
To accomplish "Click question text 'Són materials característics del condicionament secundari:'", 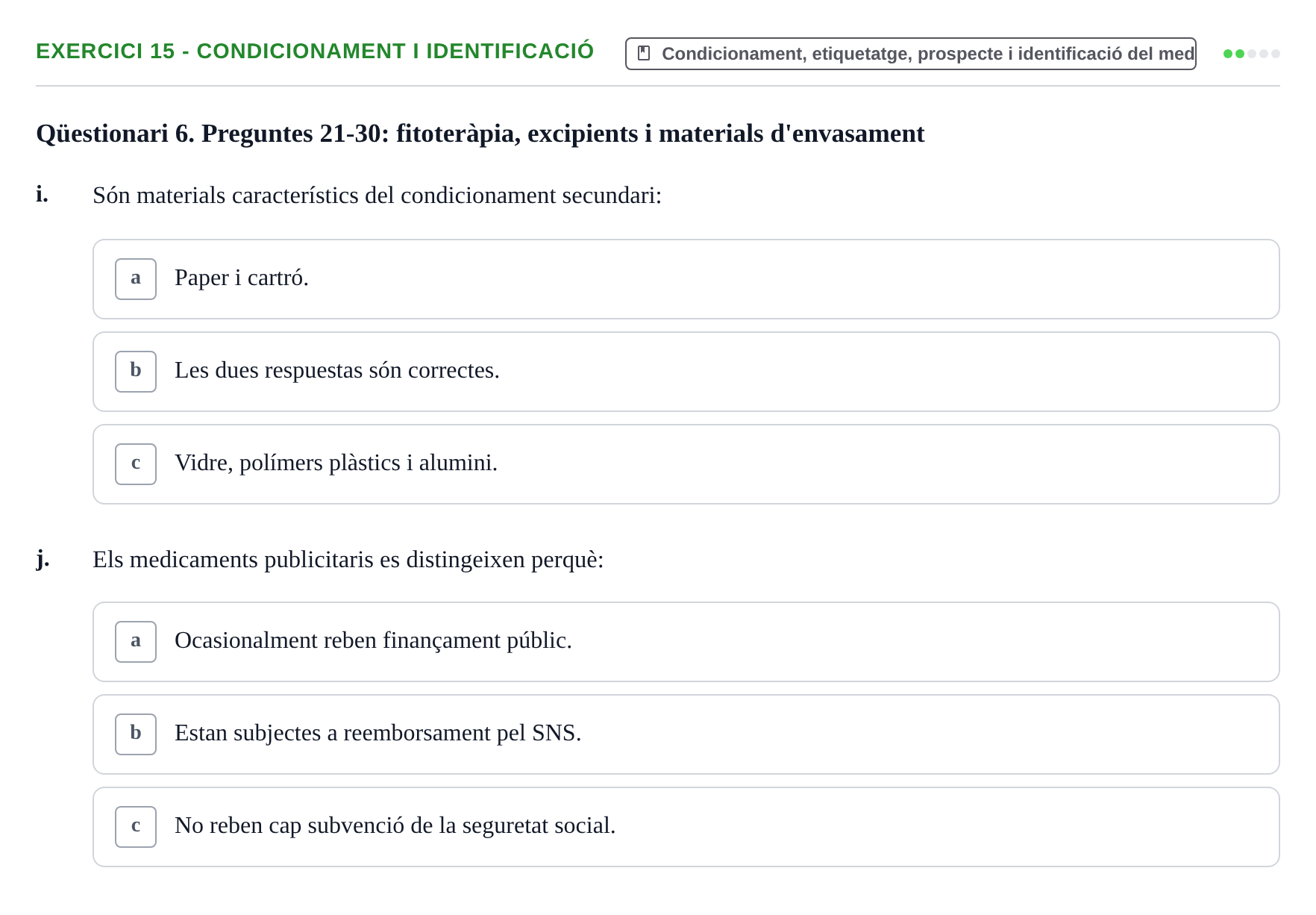I will (377, 196).
